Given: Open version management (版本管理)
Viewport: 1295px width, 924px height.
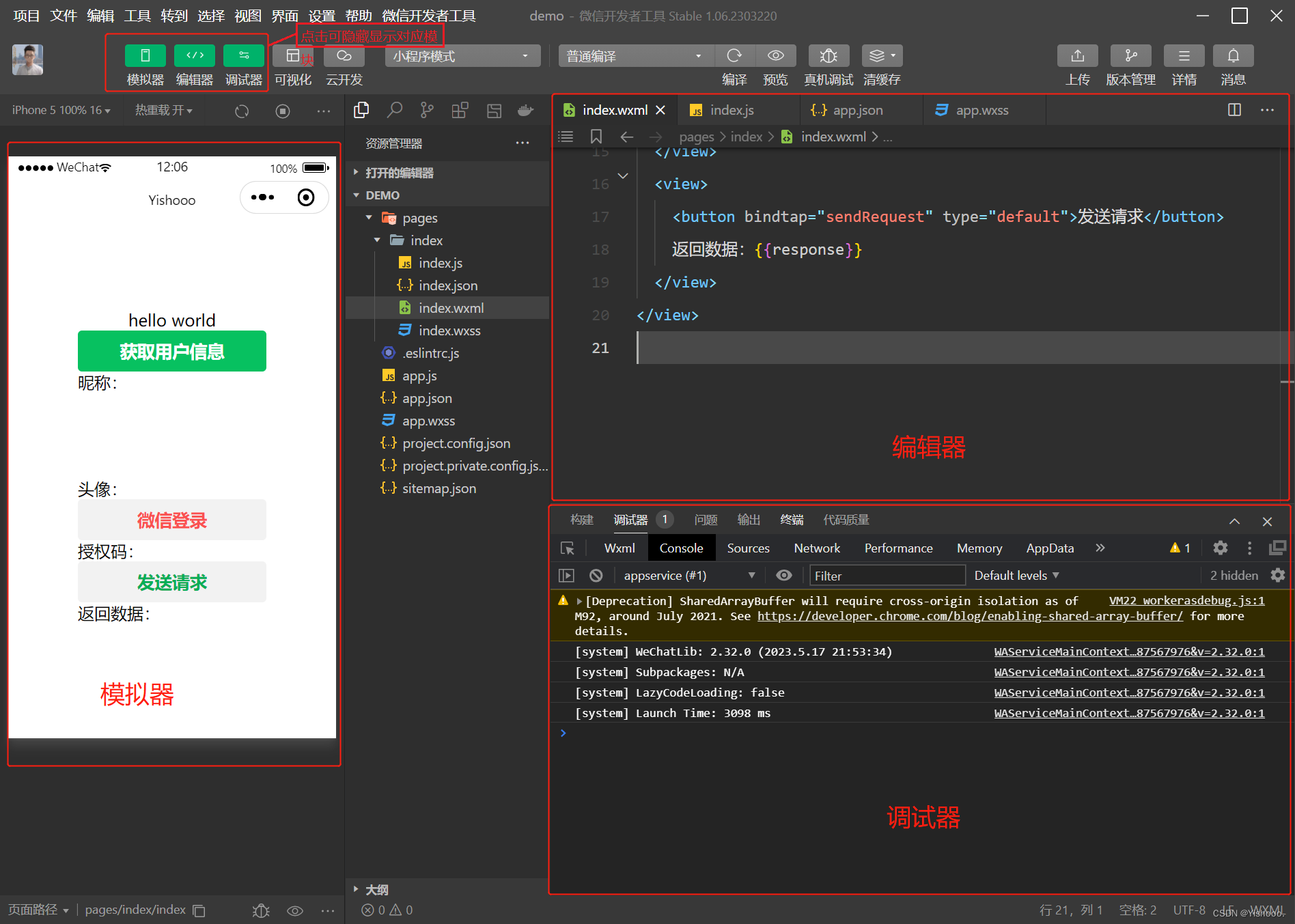Looking at the screenshot, I should click(1130, 55).
